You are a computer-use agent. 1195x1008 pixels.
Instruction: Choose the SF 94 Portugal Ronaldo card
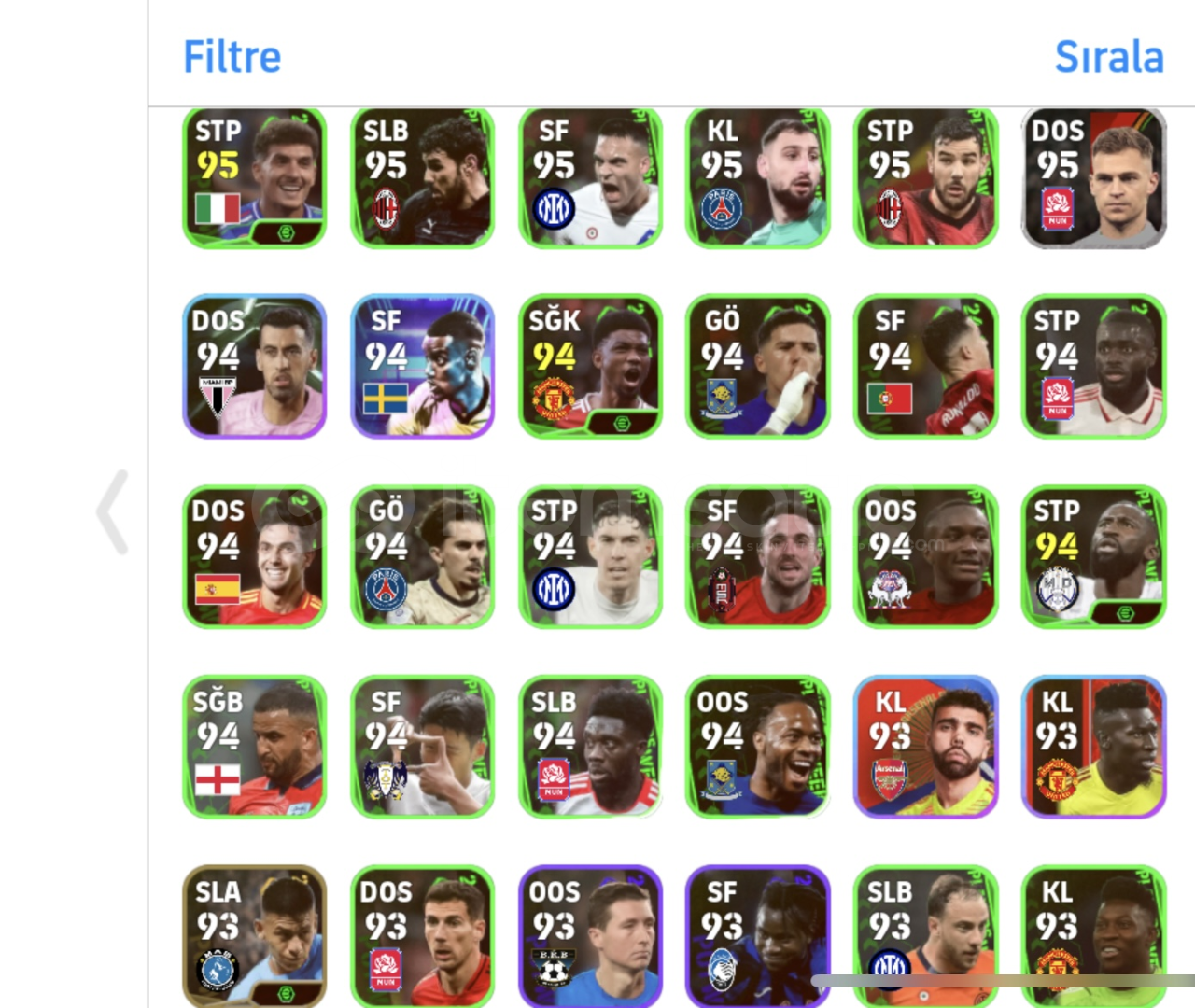[925, 366]
